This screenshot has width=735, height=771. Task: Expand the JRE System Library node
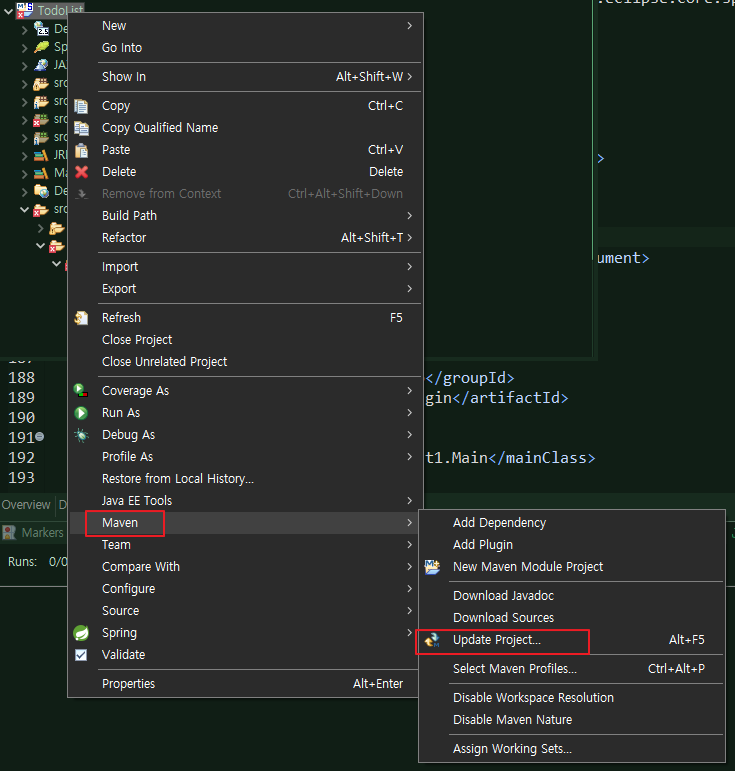click(x=25, y=156)
